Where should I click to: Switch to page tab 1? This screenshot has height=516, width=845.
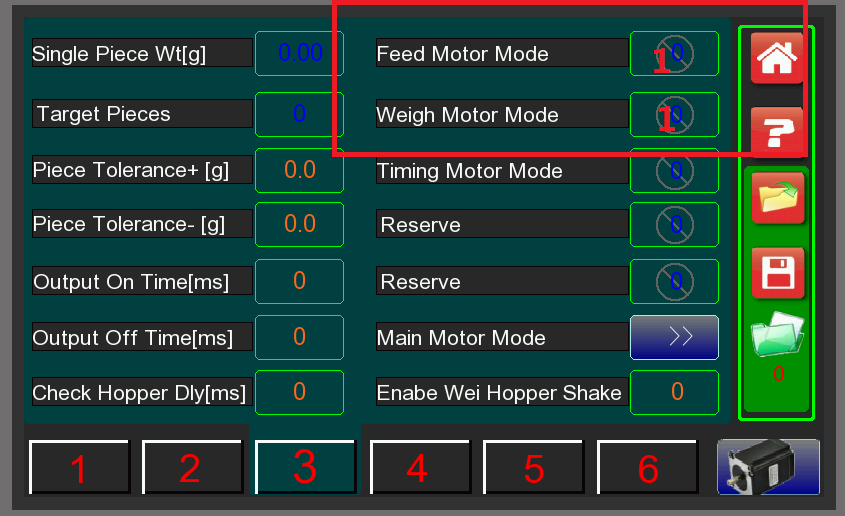tap(79, 468)
